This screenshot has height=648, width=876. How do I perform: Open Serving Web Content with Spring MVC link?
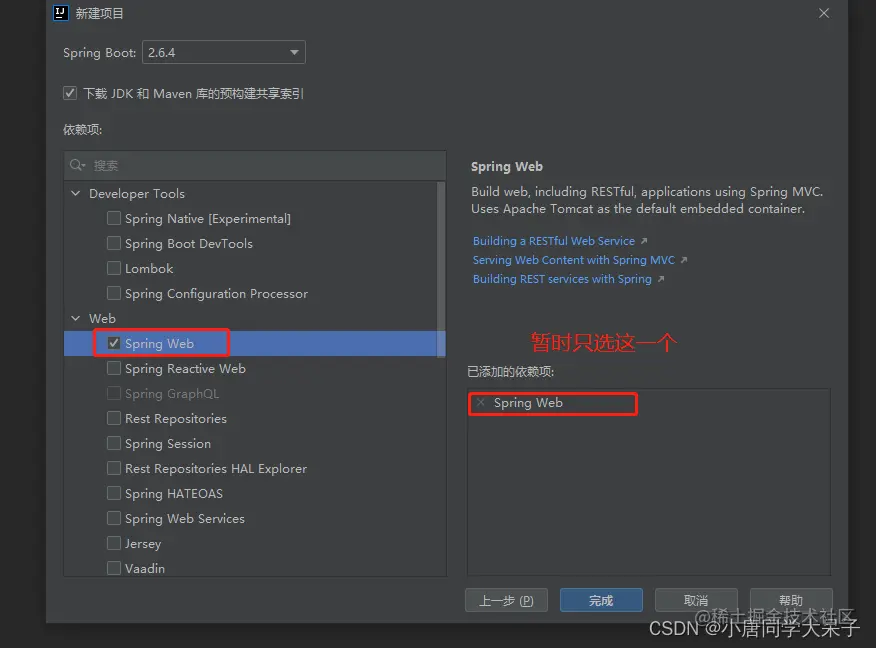[x=574, y=260]
